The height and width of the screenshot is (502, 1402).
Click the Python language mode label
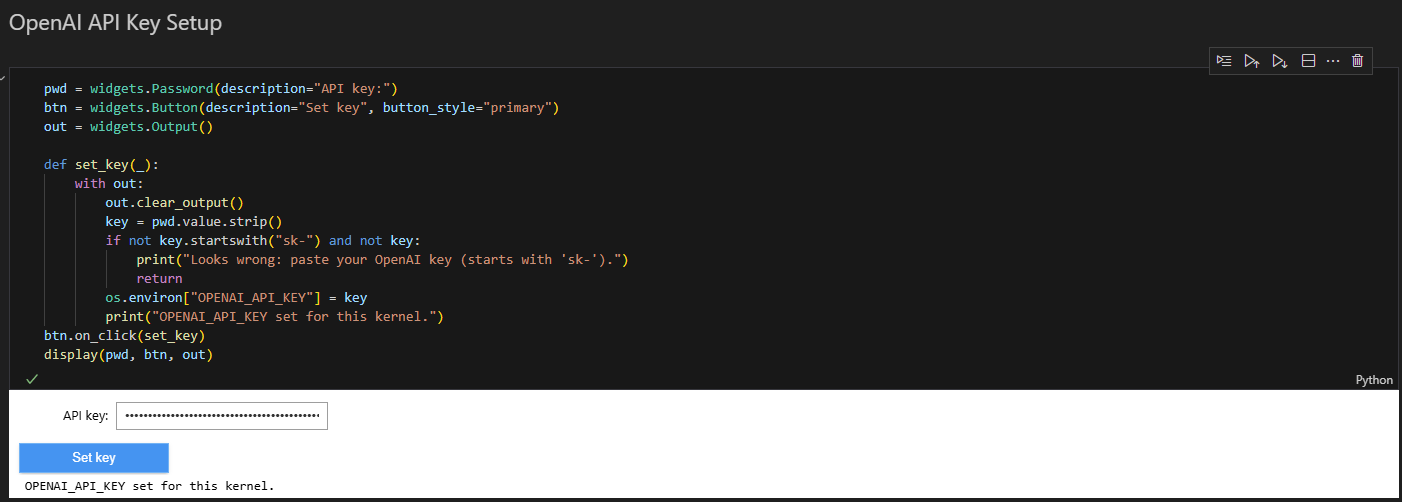click(x=1374, y=380)
